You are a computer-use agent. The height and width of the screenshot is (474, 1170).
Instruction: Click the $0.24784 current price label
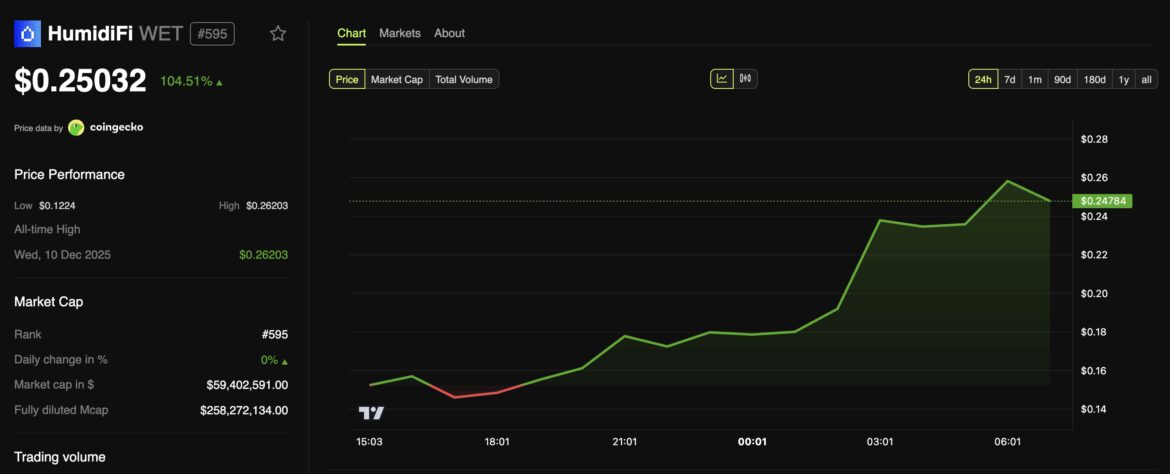pyautogui.click(x=1105, y=201)
